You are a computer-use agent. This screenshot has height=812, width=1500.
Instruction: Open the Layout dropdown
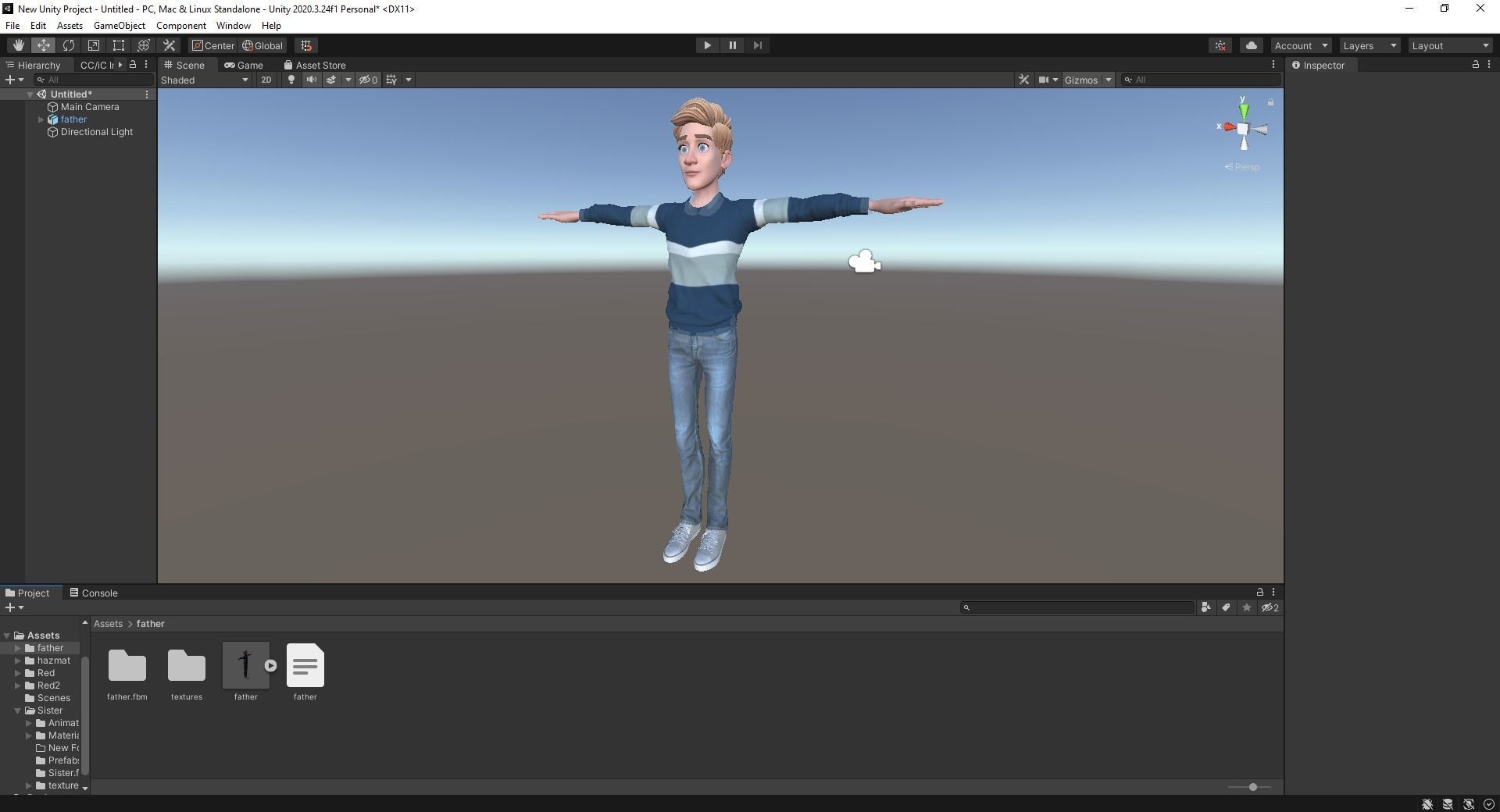1451,45
